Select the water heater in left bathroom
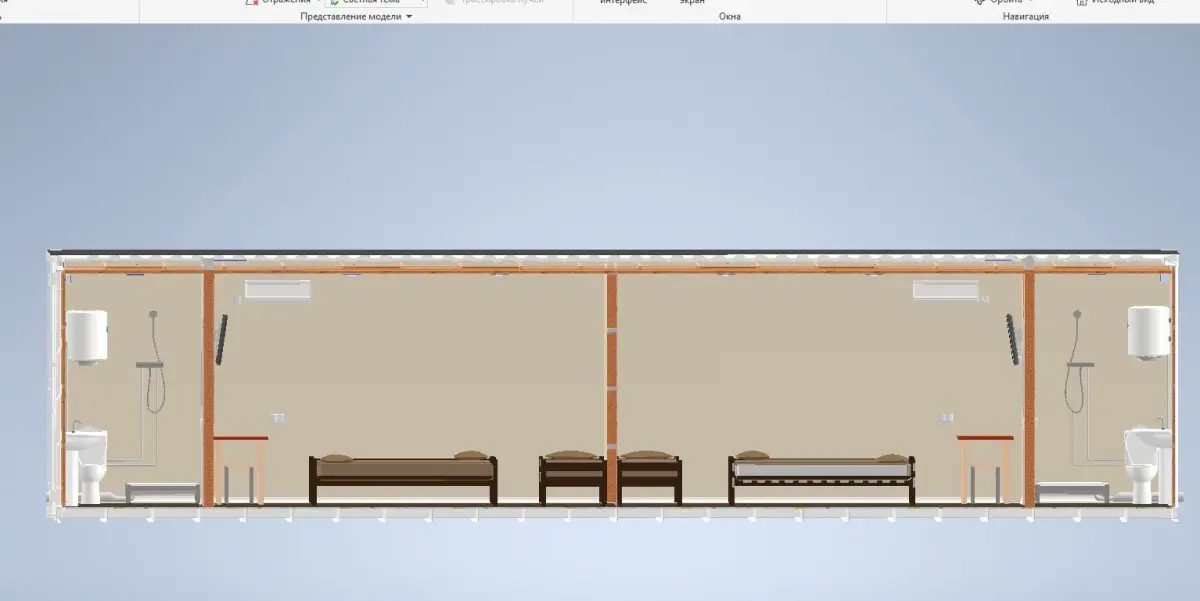 (86, 336)
